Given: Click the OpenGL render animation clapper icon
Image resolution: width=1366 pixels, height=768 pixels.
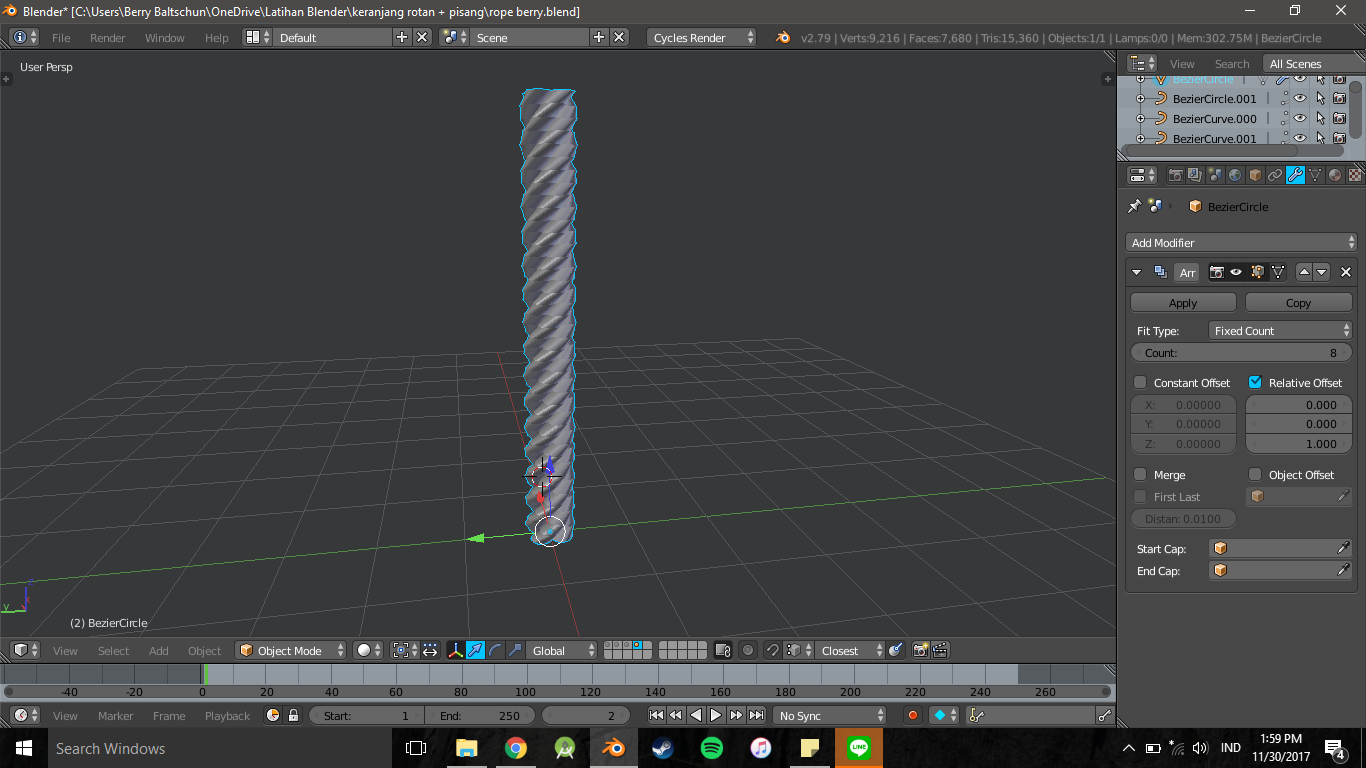Looking at the screenshot, I should coord(940,650).
